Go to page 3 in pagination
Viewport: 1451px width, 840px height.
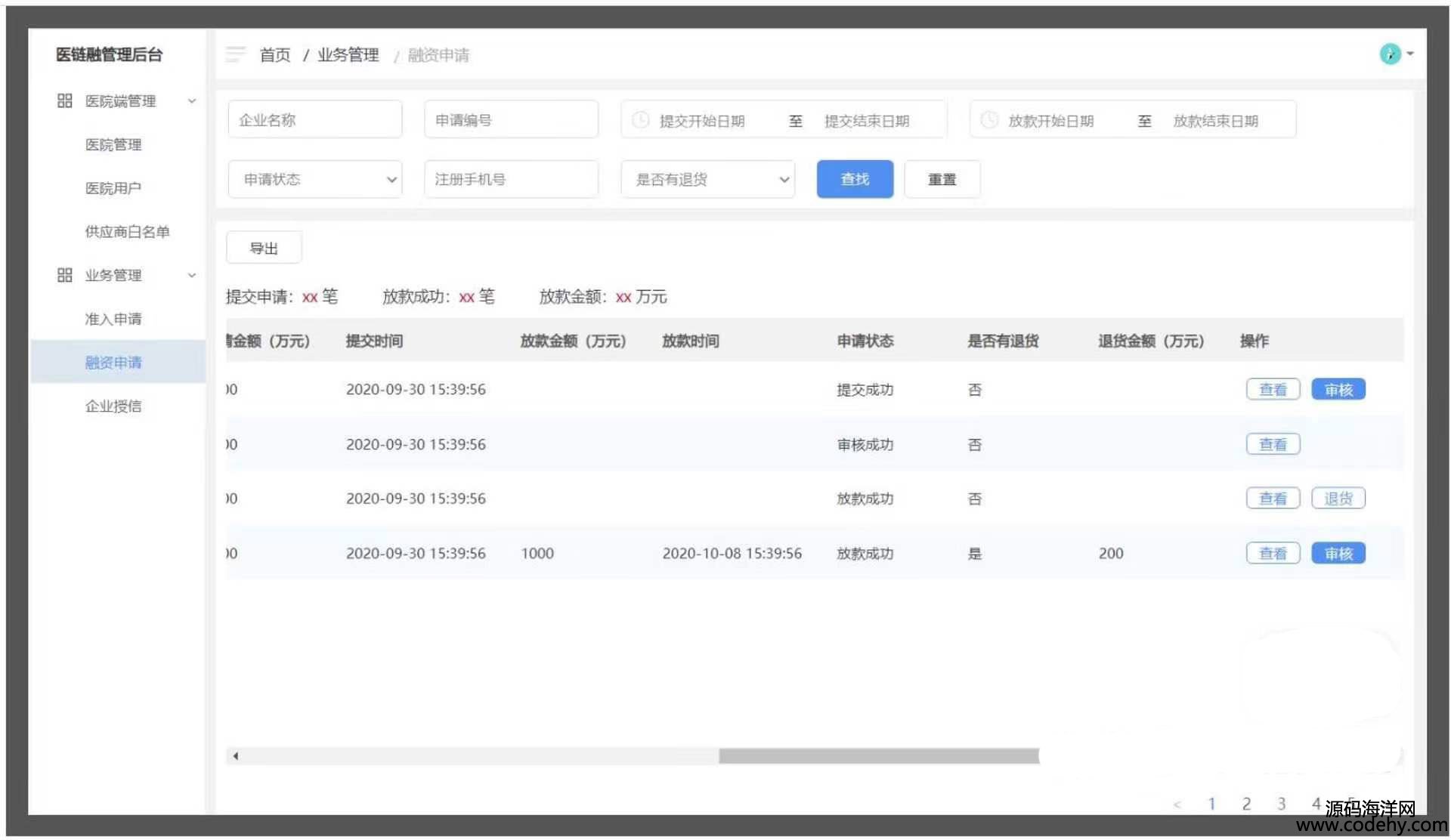coord(1282,804)
